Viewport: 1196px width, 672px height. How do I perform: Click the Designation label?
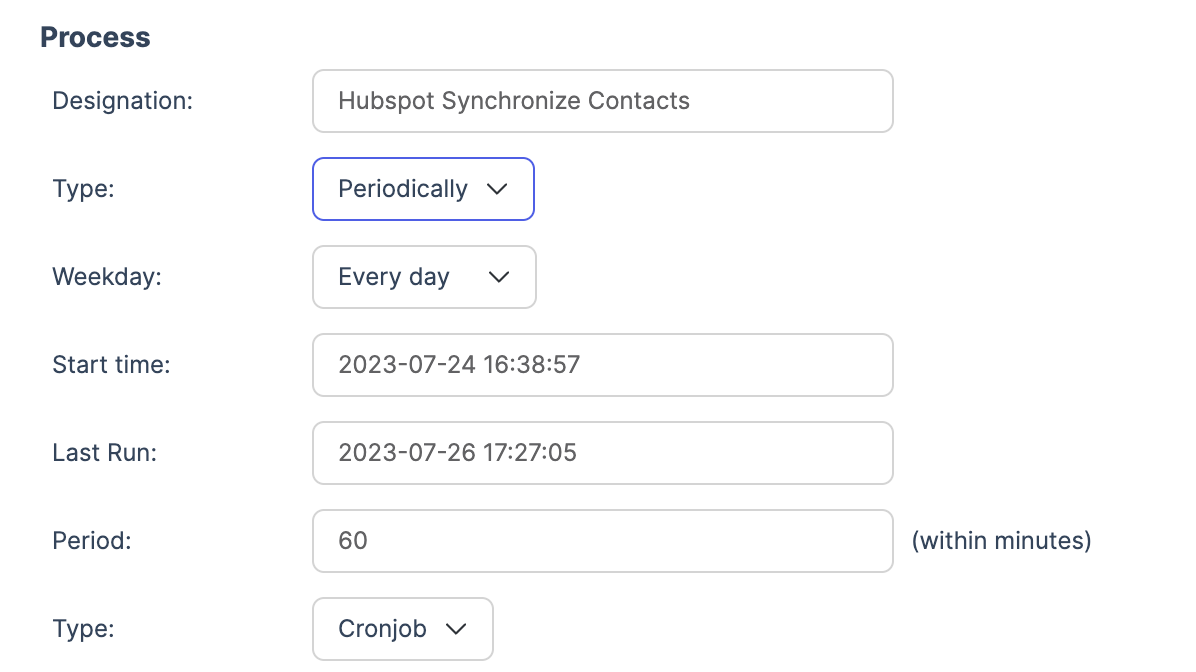pos(122,101)
